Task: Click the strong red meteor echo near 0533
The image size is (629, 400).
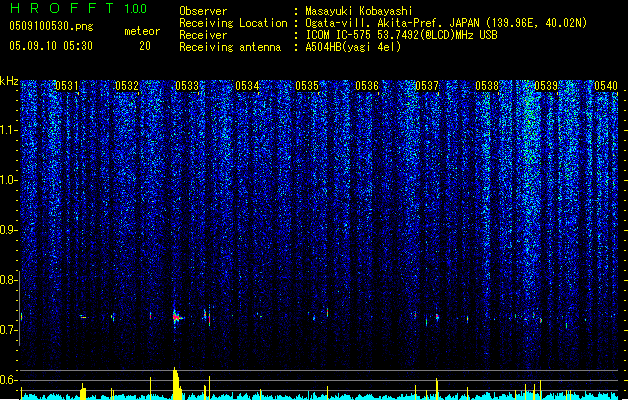Action: point(177,317)
